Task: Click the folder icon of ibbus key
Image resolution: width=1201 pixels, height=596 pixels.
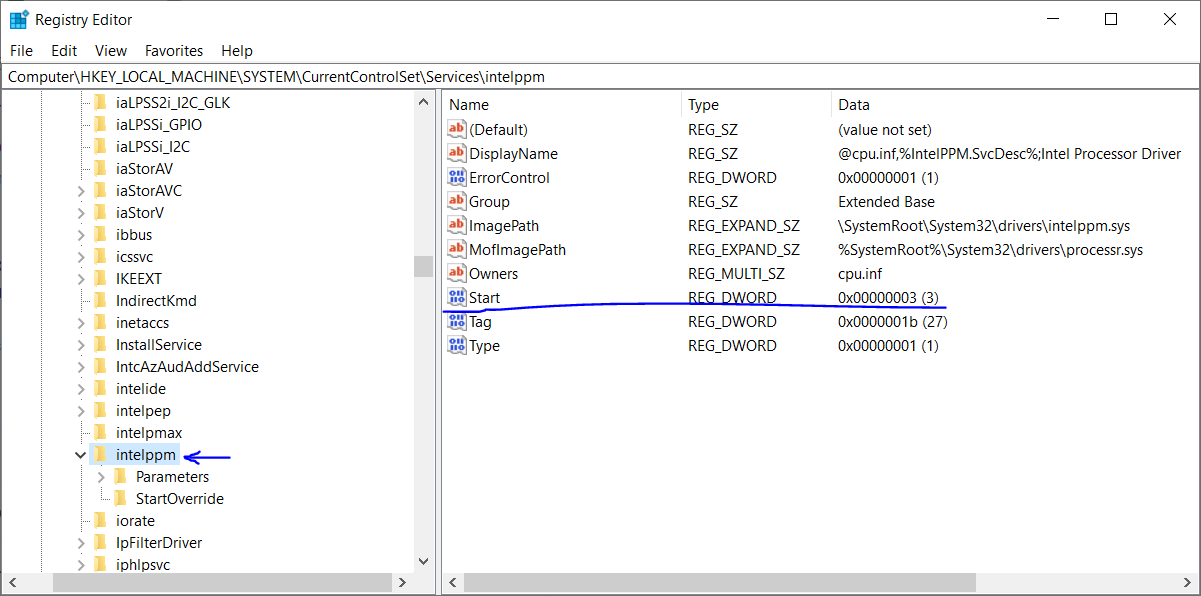Action: pyautogui.click(x=99, y=234)
